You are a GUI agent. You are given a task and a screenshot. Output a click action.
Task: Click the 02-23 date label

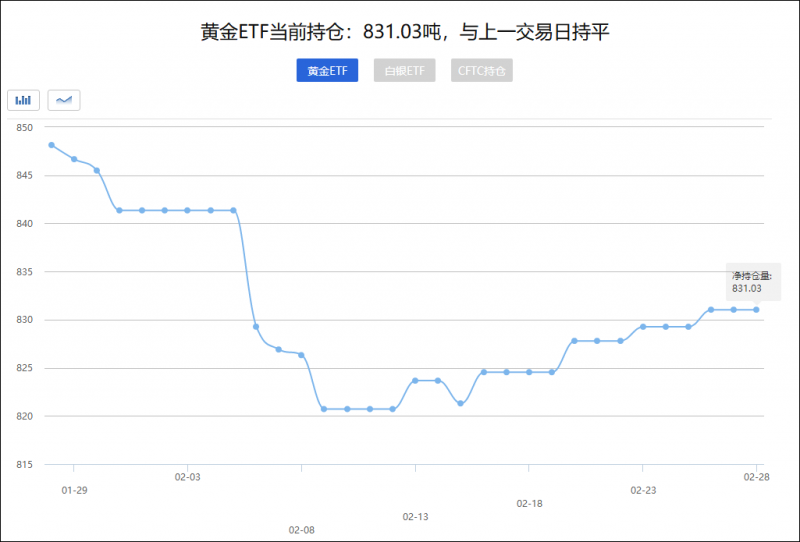[x=642, y=490]
